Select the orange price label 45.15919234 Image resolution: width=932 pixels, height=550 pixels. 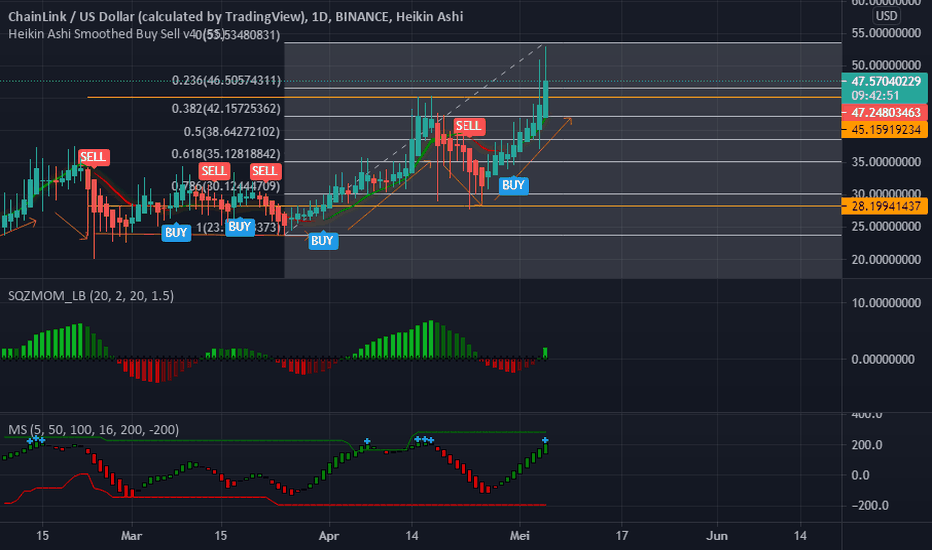coord(885,130)
